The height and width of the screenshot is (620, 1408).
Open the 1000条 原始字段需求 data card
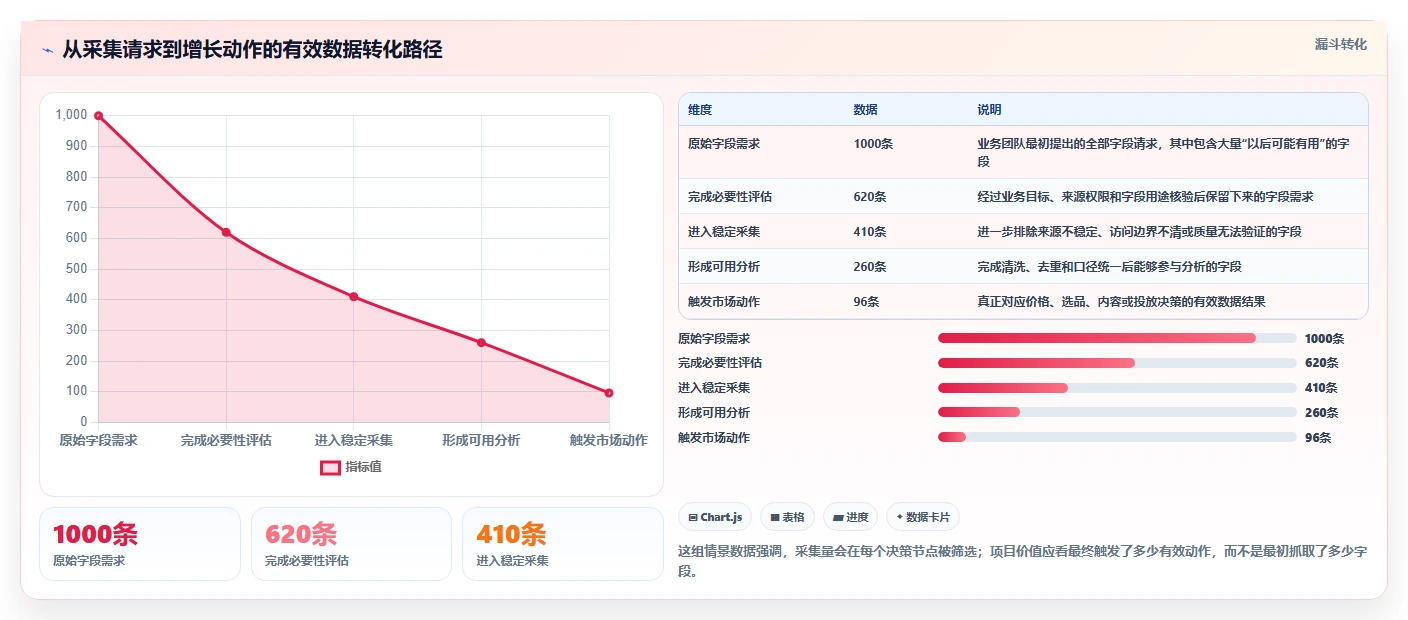[x=140, y=544]
